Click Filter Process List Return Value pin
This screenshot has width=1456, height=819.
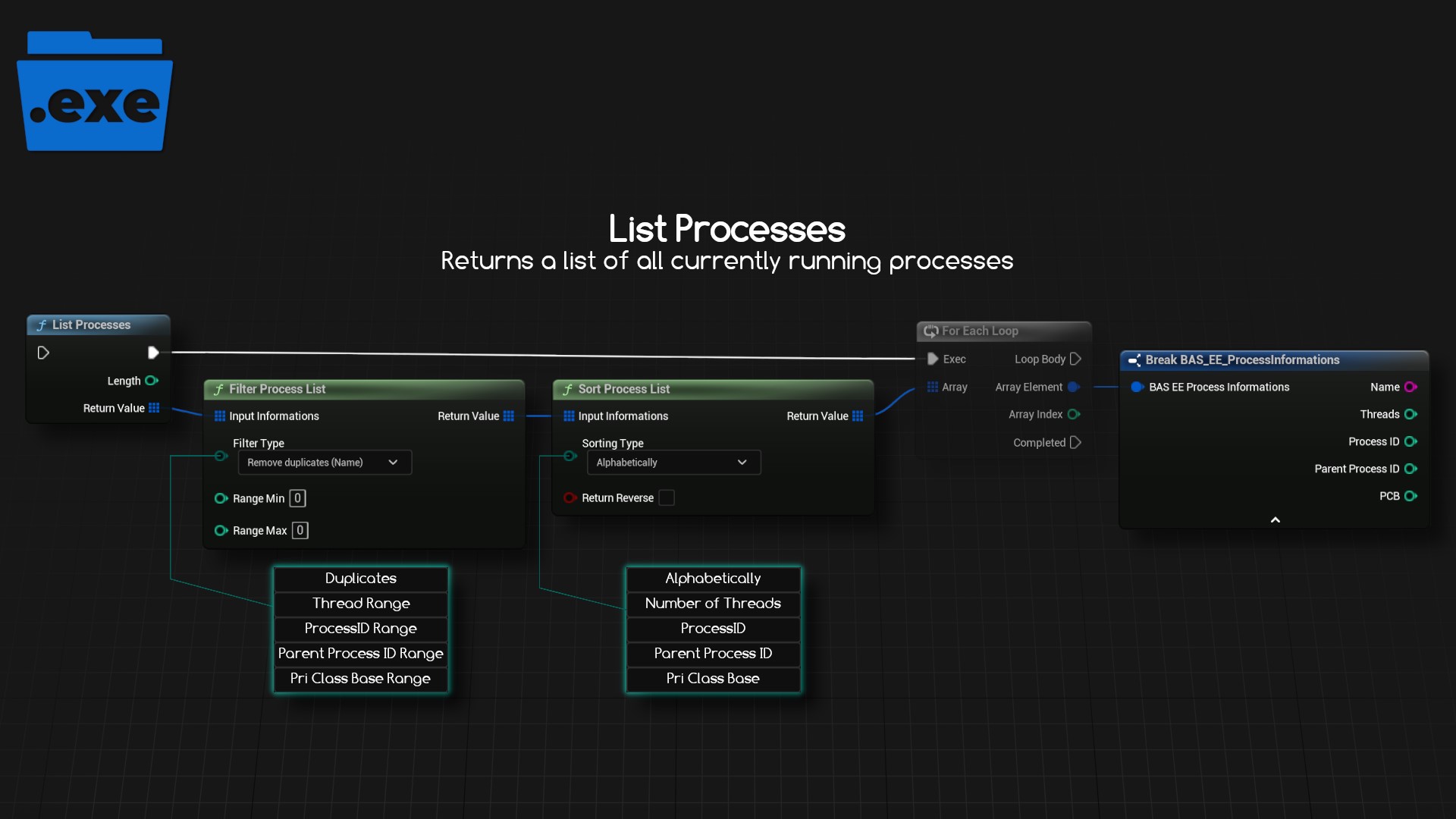509,416
